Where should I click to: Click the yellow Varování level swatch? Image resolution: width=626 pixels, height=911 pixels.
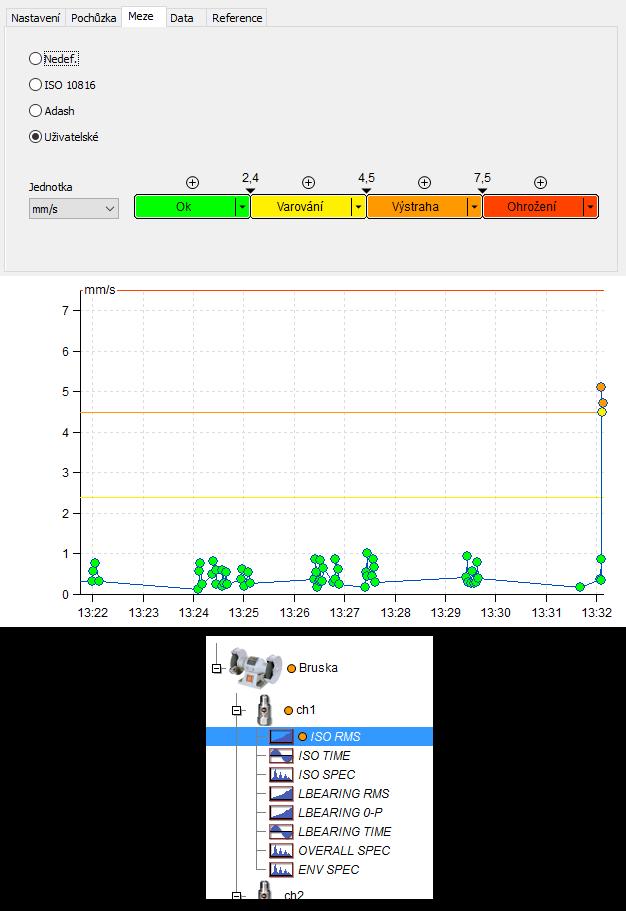[x=301, y=206]
